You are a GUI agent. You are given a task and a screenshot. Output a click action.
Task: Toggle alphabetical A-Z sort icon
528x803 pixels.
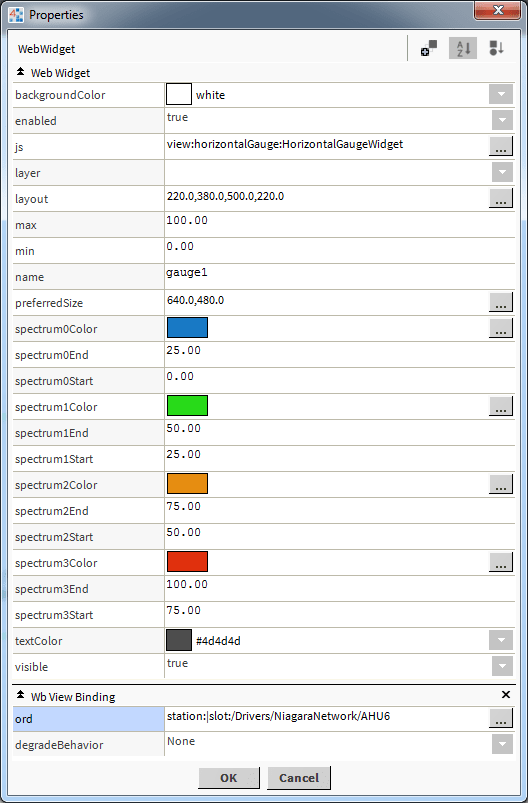click(x=463, y=49)
